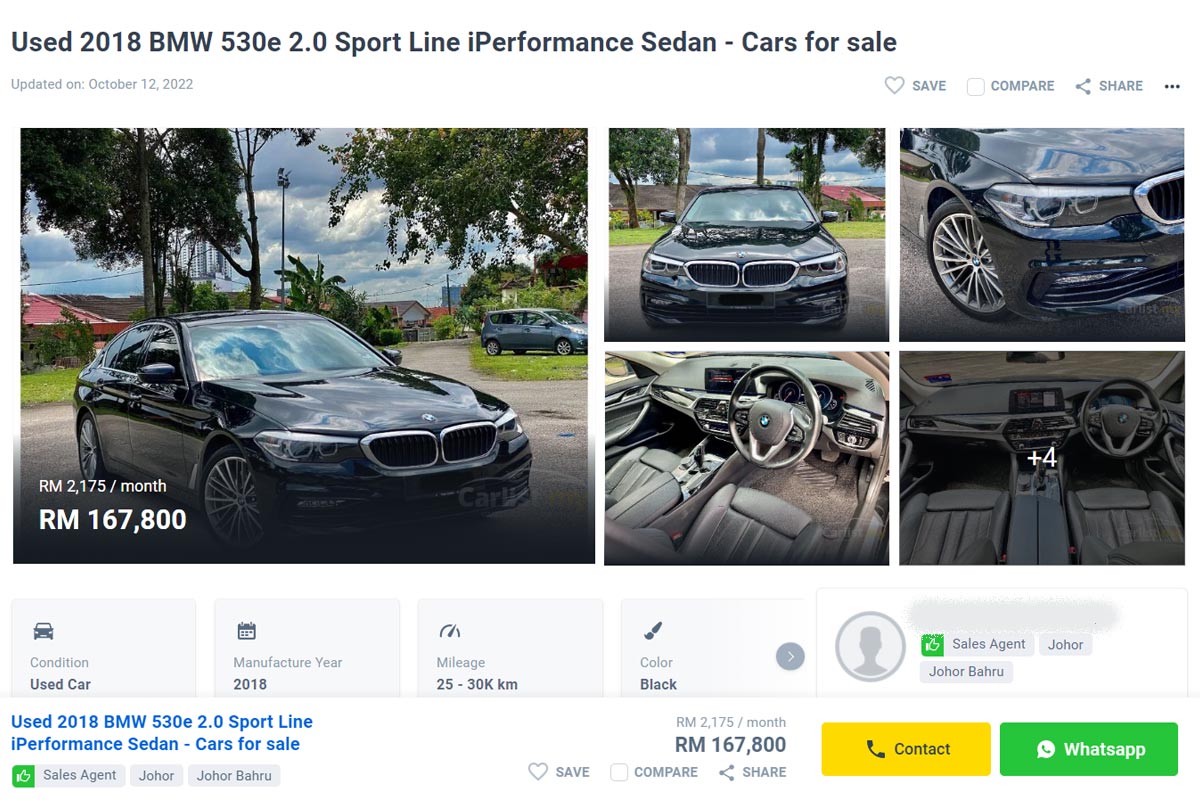Open the main BMW front-side photo

click(x=304, y=345)
